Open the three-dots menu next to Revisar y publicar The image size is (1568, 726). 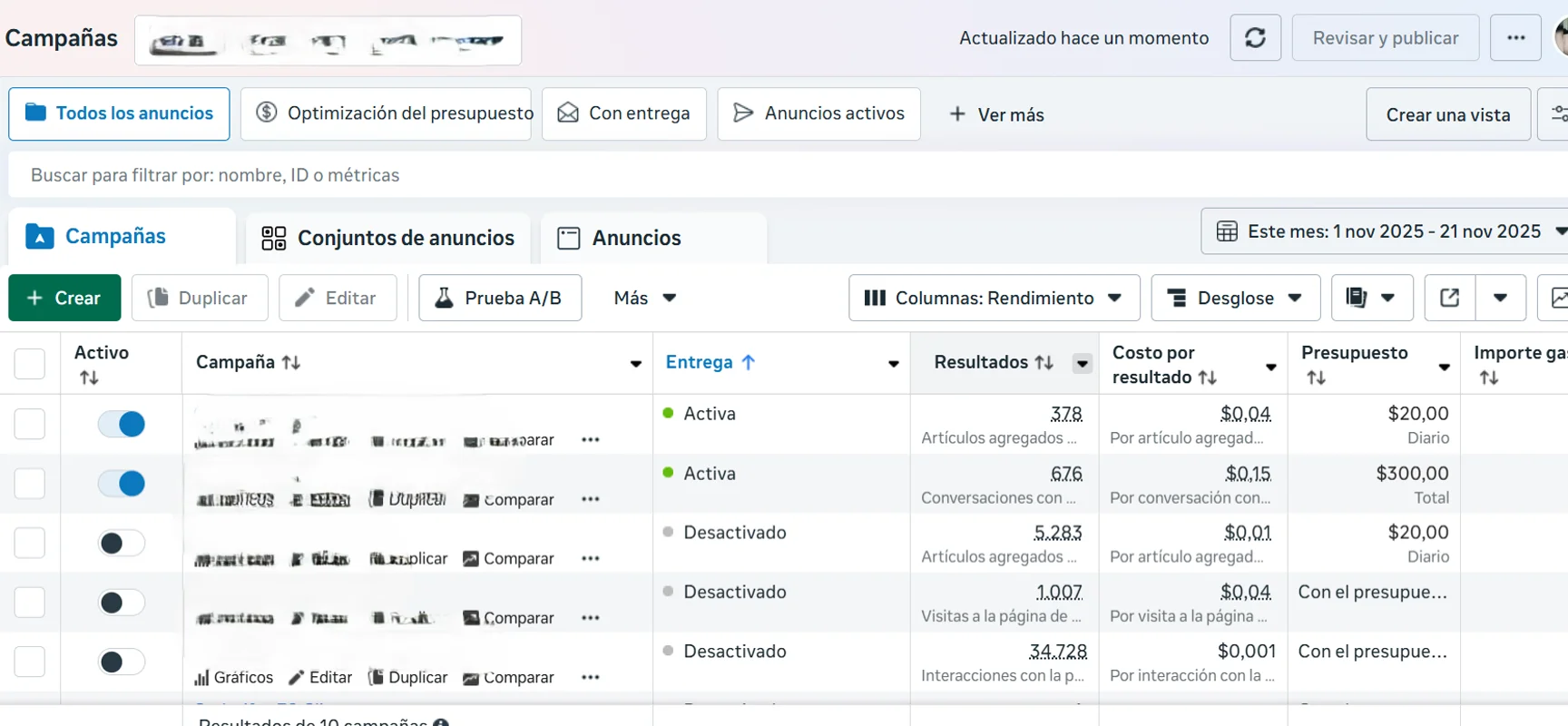(x=1515, y=38)
